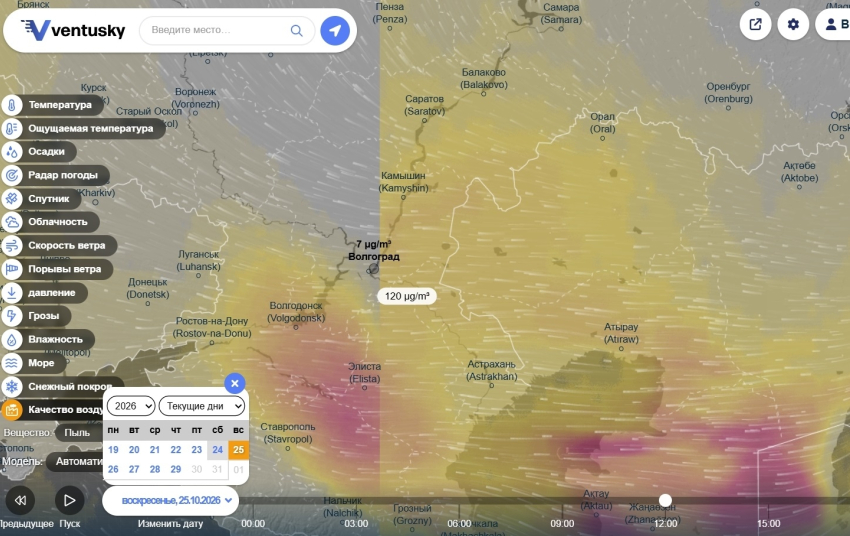Select the Снежный покров snowflake icon
This screenshot has height=536, width=850.
[x=11, y=387]
